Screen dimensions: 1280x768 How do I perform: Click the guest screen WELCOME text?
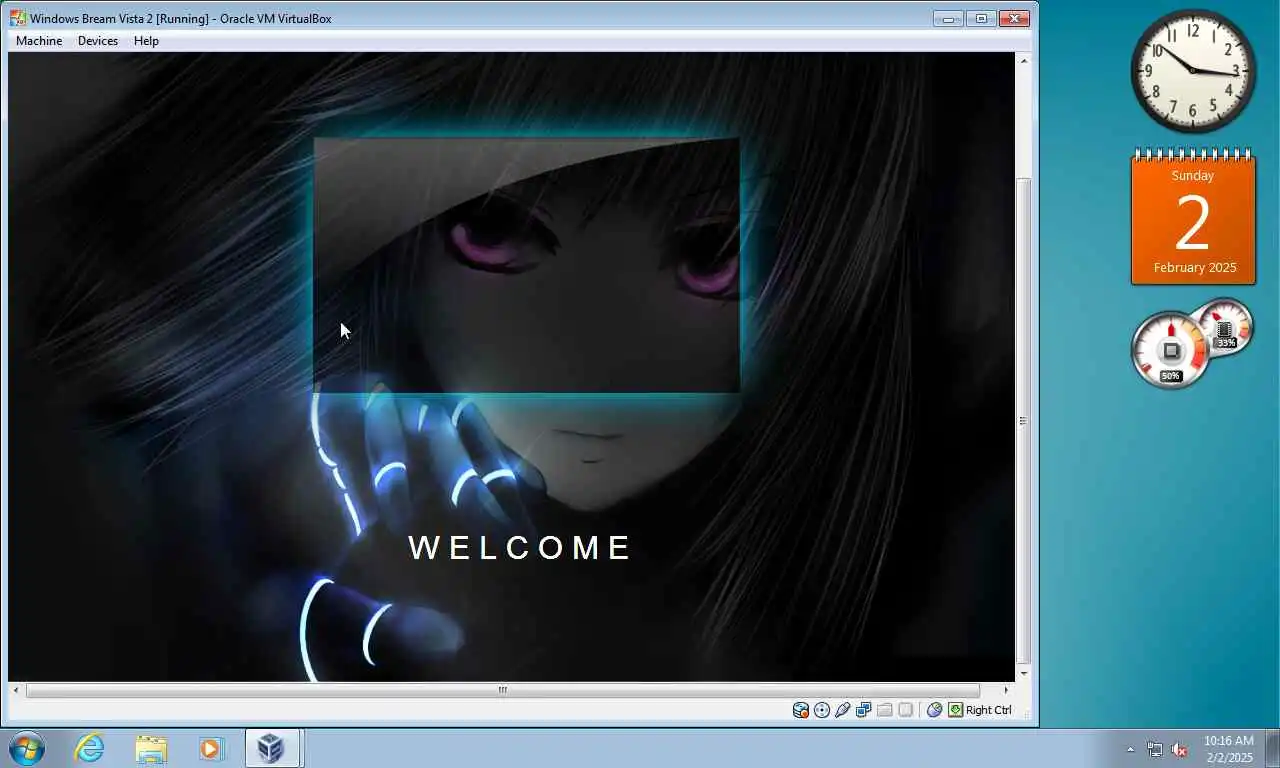521,547
